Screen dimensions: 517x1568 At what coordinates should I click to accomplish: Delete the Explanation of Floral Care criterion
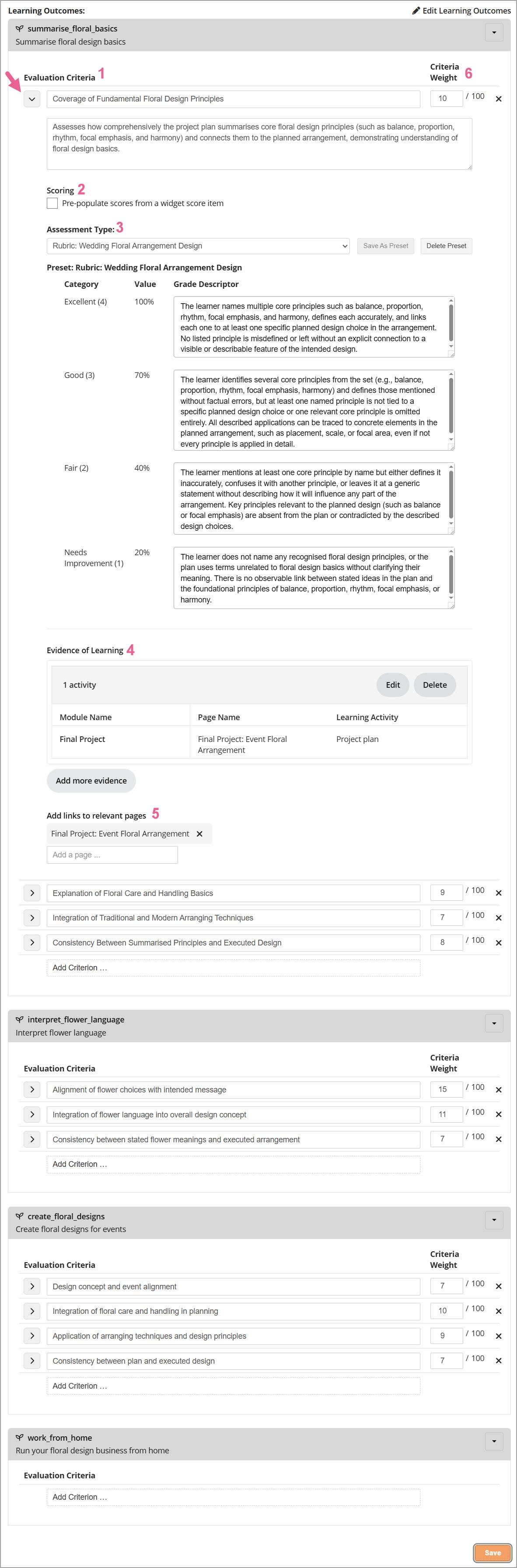[x=499, y=893]
